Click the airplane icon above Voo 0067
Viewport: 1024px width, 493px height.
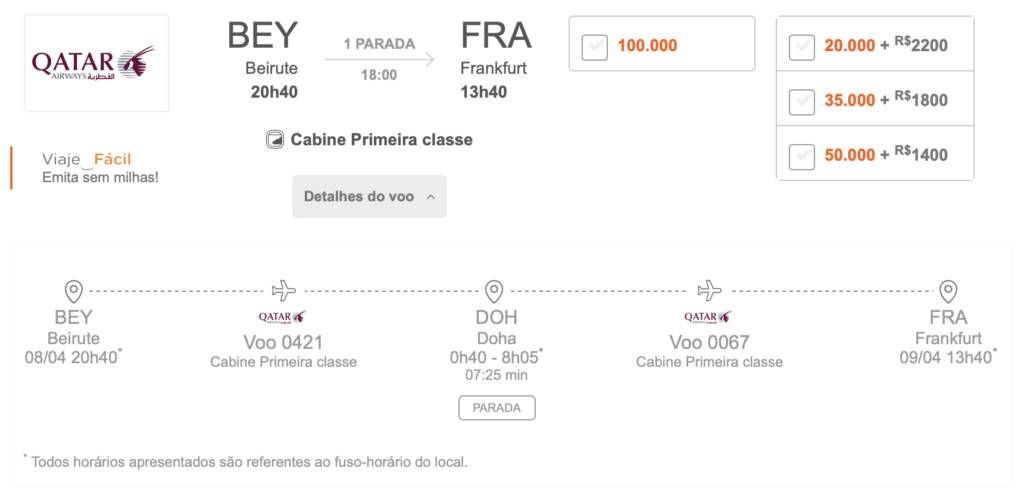tap(709, 291)
